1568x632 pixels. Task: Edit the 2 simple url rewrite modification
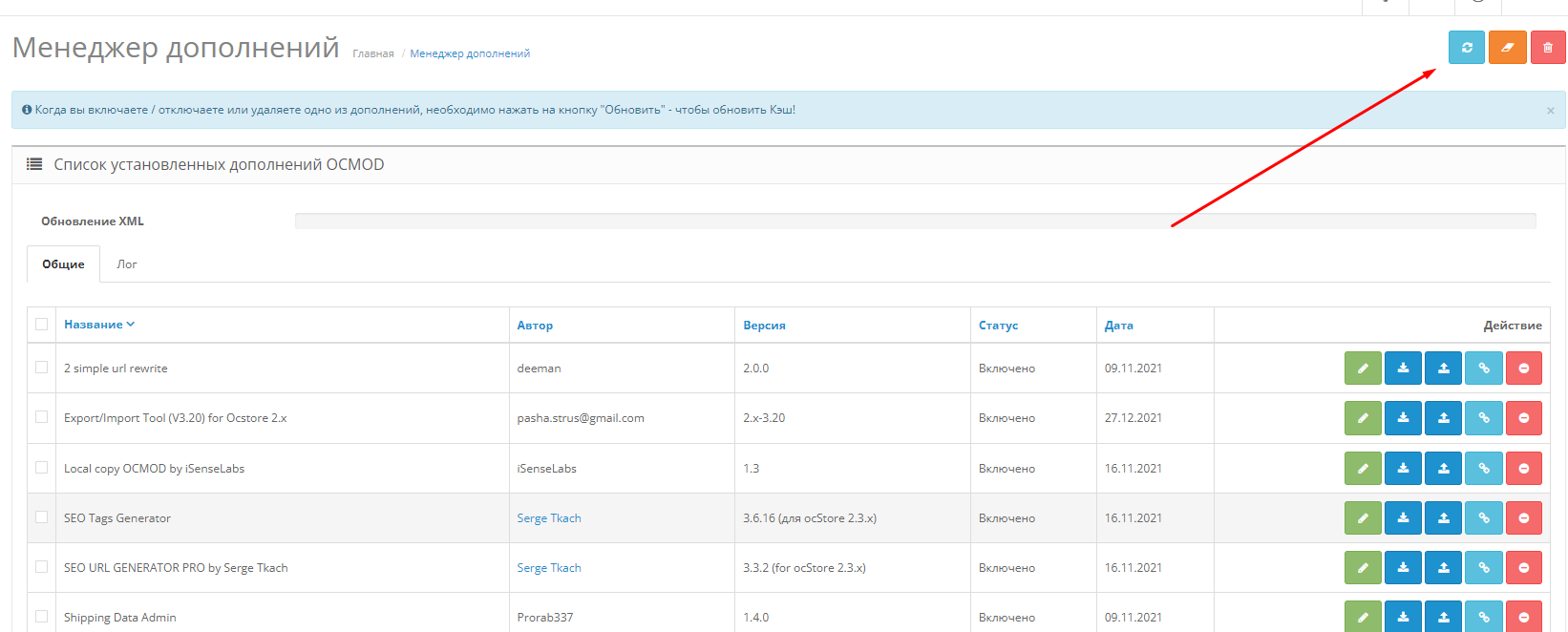tap(1363, 369)
